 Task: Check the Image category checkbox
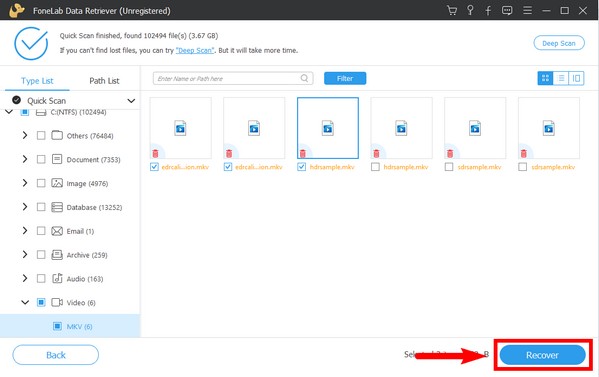pos(41,183)
